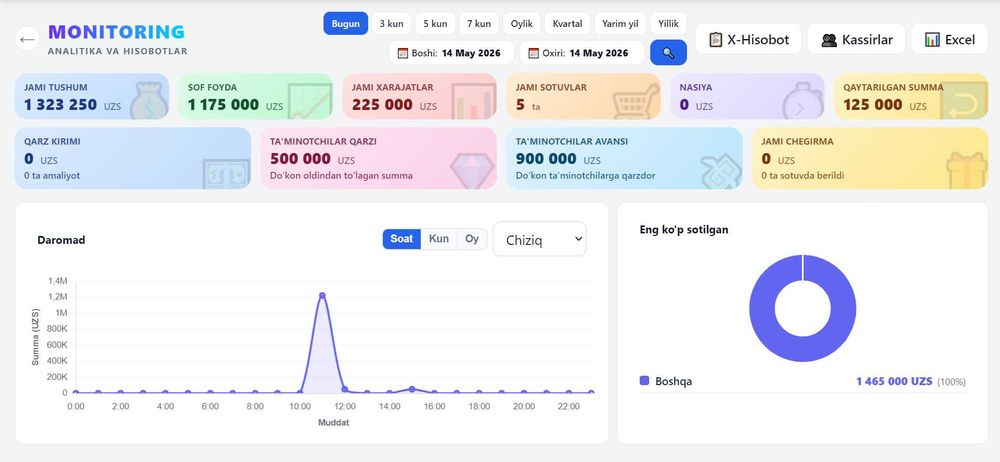
Task: Click the Boshqa legend label
Action: pyautogui.click(x=673, y=381)
